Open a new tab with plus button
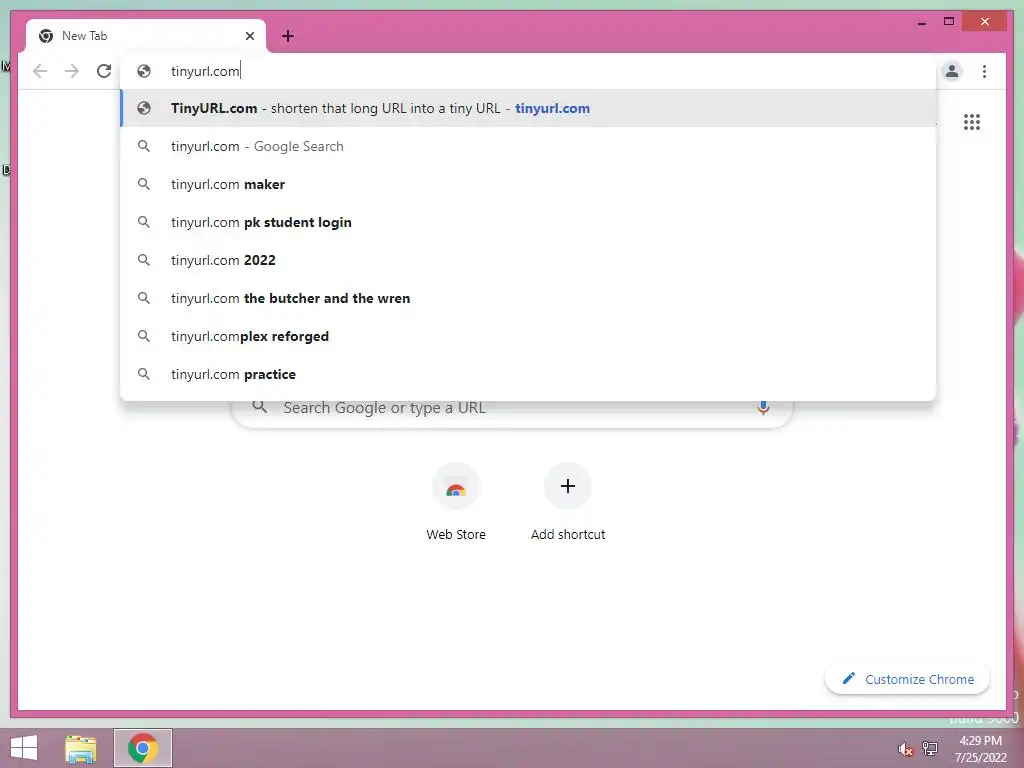Image resolution: width=1024 pixels, height=768 pixels. pos(288,36)
